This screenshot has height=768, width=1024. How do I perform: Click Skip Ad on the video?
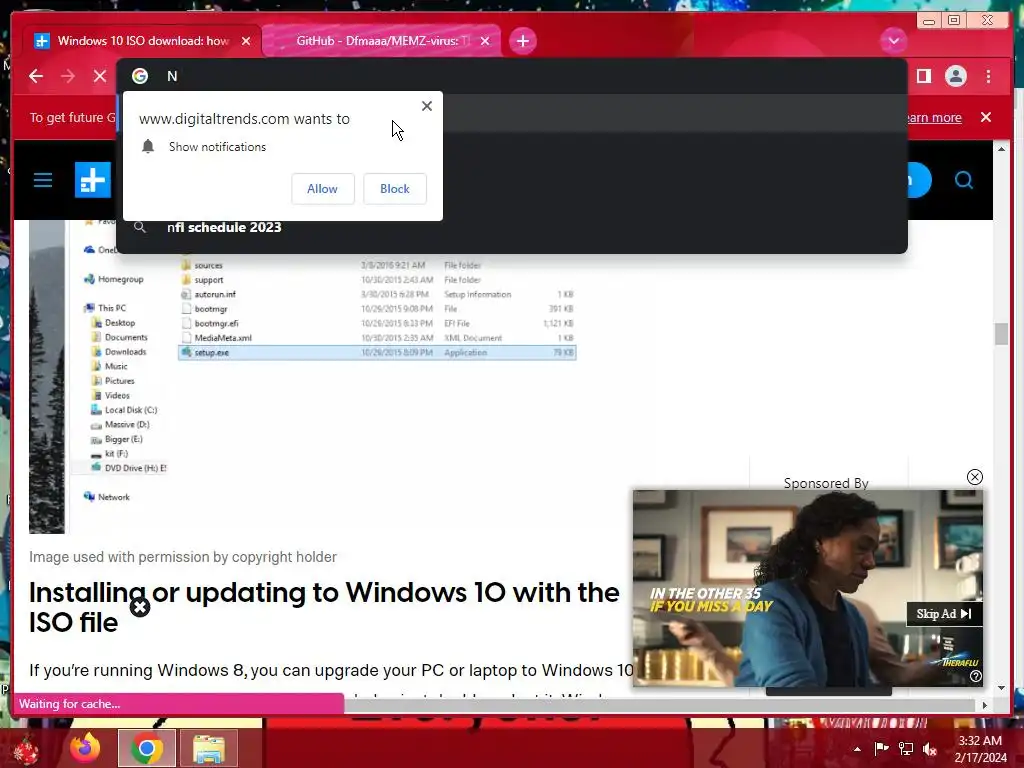[944, 614]
